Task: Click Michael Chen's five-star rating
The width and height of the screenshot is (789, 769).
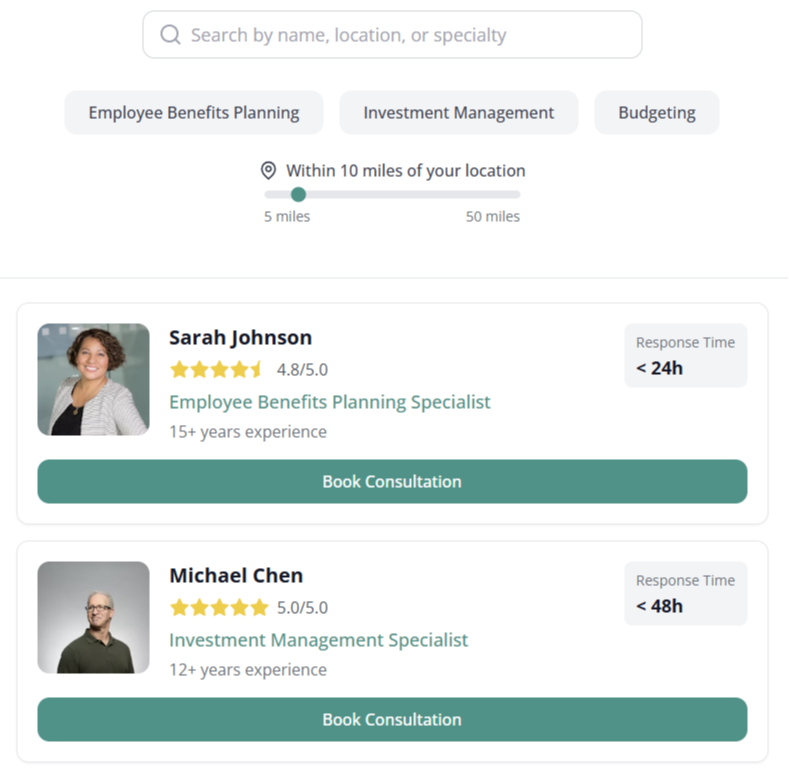Action: tap(219, 607)
